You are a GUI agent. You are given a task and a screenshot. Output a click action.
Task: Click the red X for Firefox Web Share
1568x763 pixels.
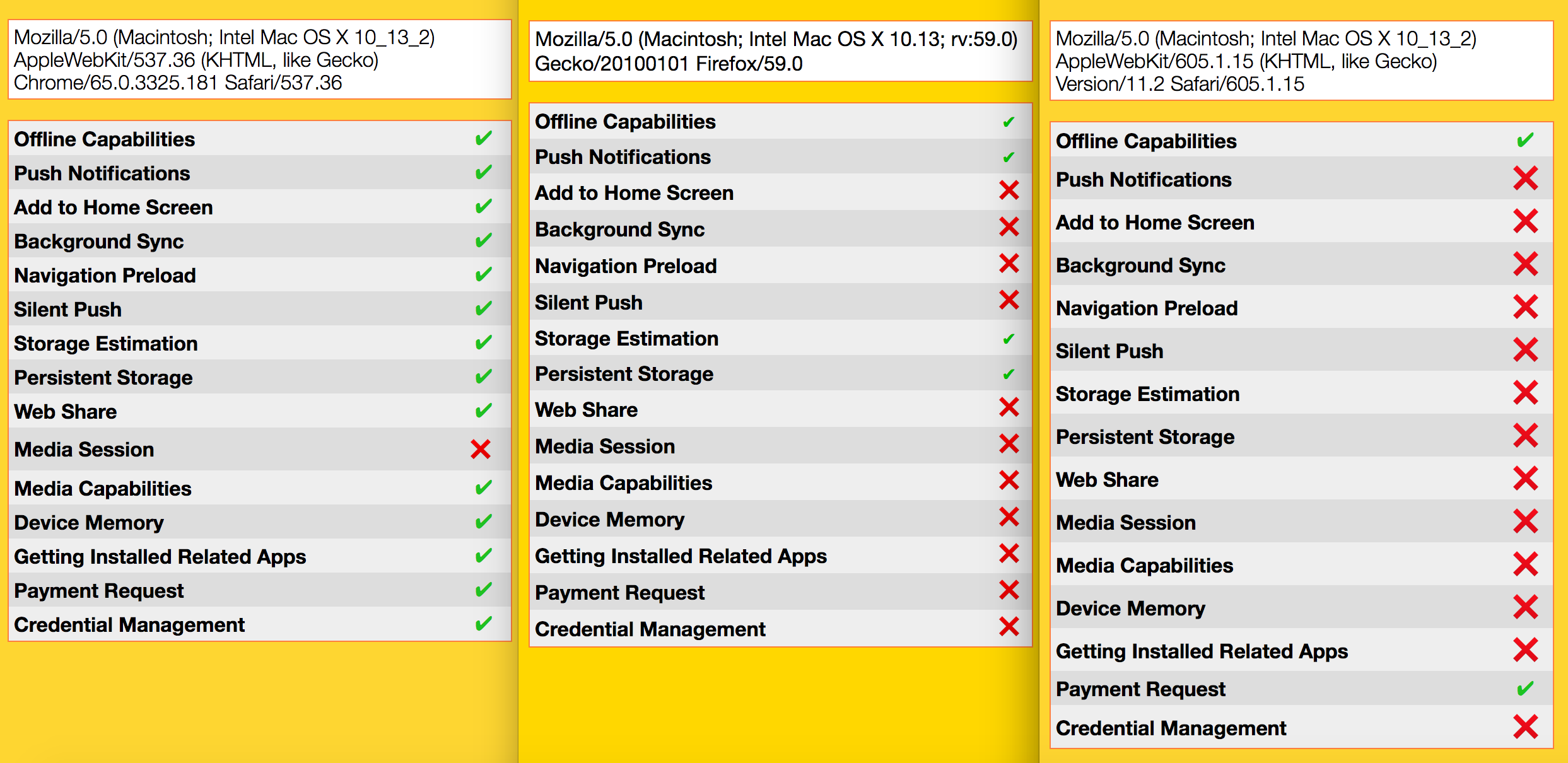(1009, 408)
